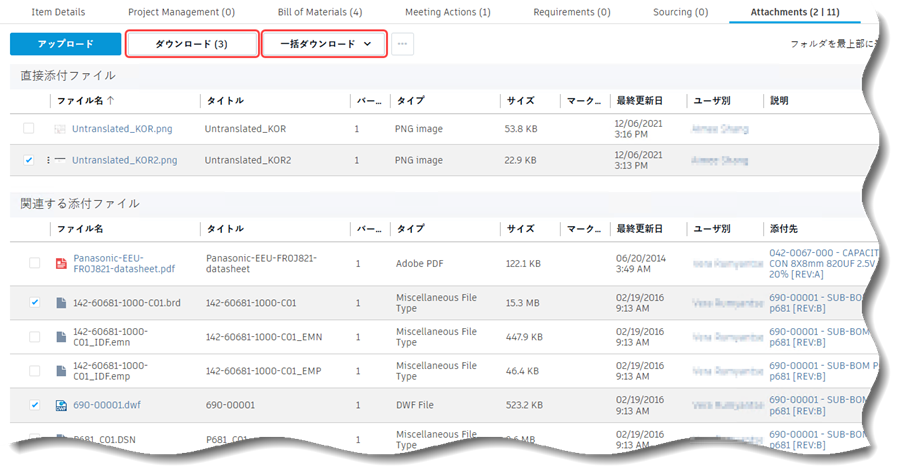Switch to Project Management (0) tab
Image resolution: width=900 pixels, height=475 pixels.
pos(181,12)
